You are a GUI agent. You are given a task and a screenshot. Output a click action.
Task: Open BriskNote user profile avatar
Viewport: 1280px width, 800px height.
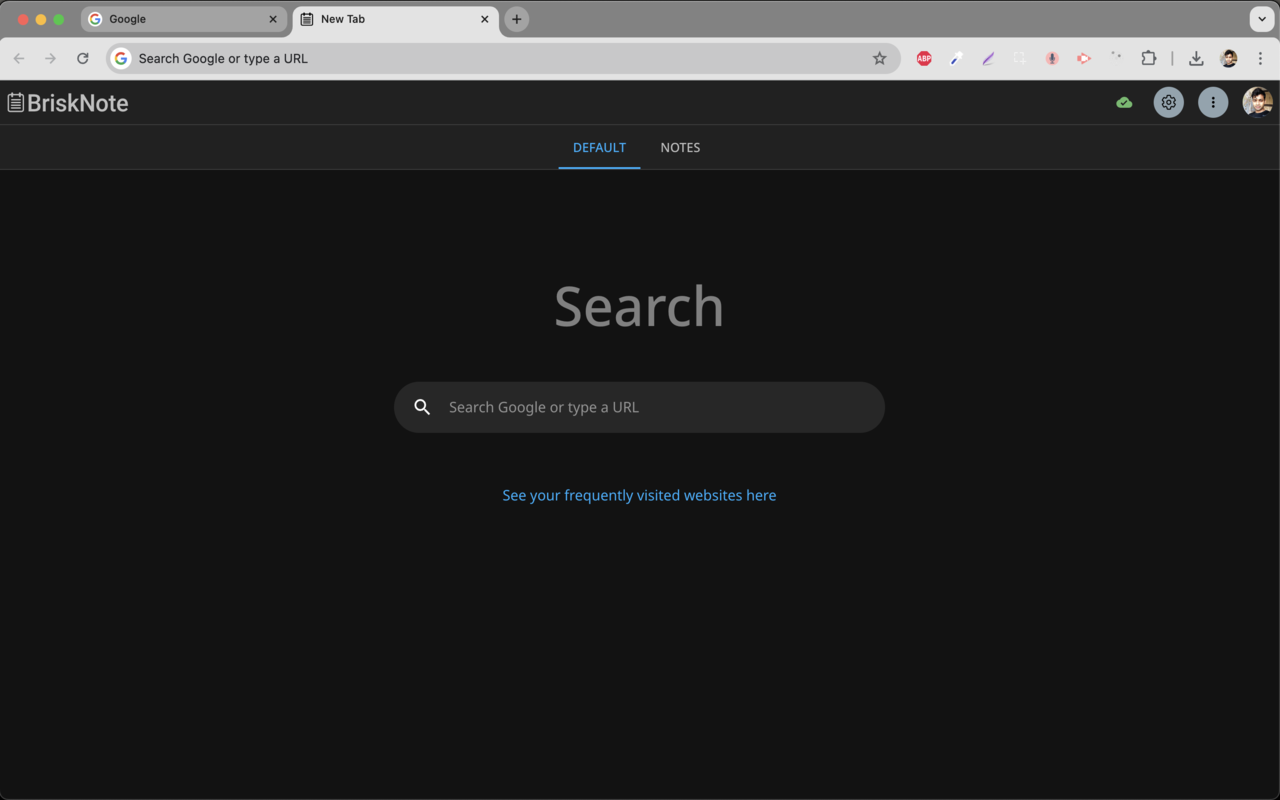[1257, 102]
